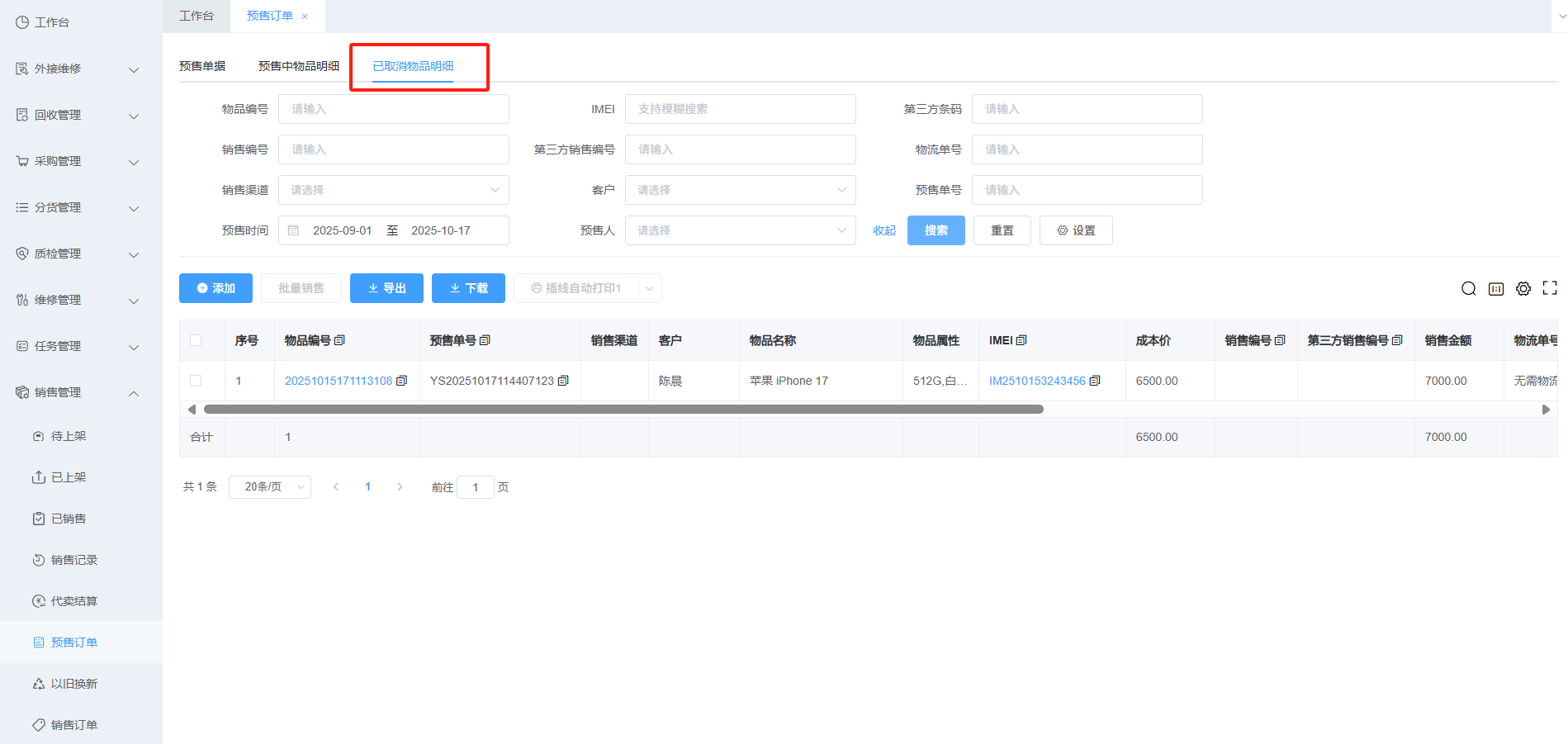Image resolution: width=1568 pixels, height=744 pixels.
Task: Click the blue 搜索 button
Action: 936,230
